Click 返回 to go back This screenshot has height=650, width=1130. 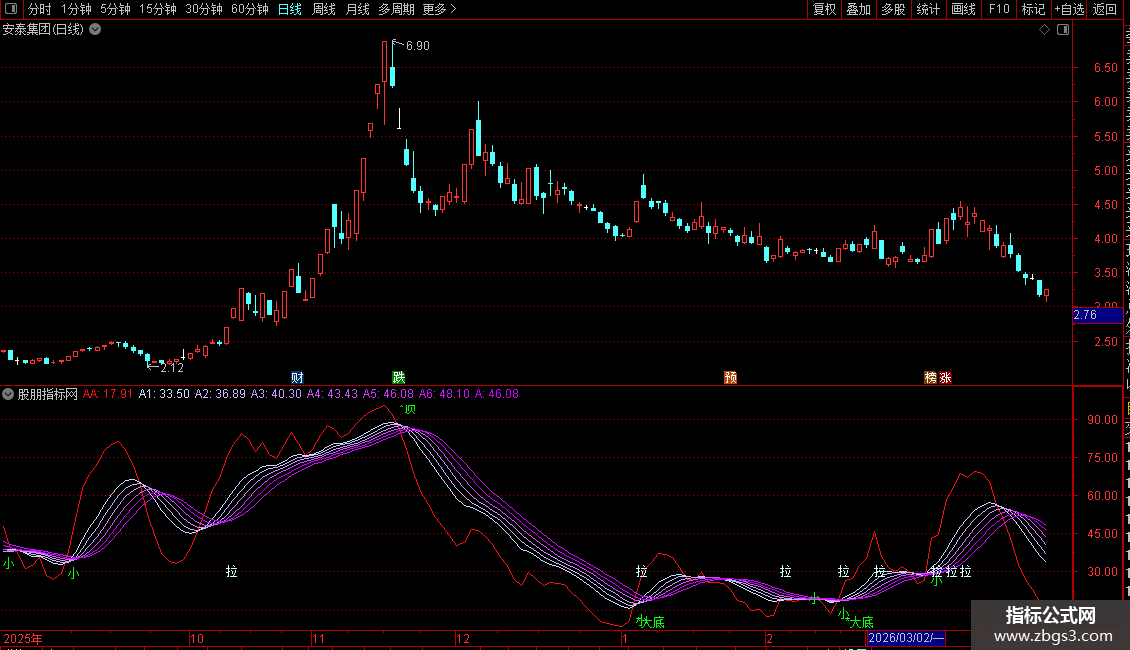(1104, 9)
